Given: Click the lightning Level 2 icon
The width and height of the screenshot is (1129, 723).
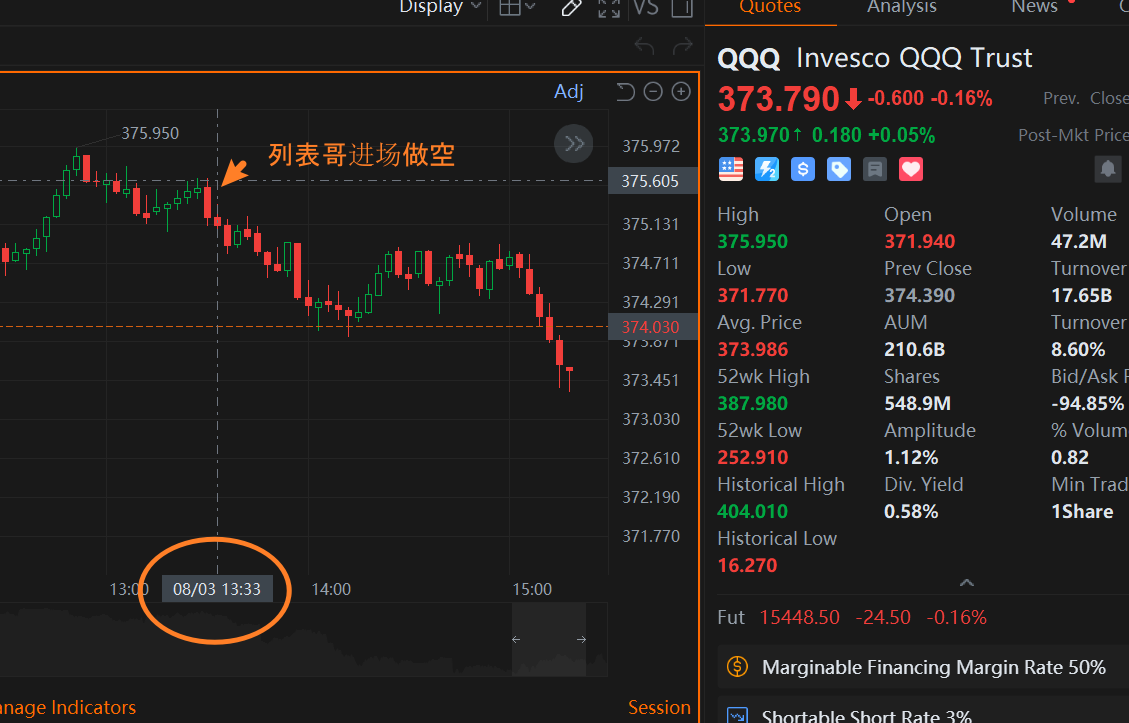Looking at the screenshot, I should (767, 169).
